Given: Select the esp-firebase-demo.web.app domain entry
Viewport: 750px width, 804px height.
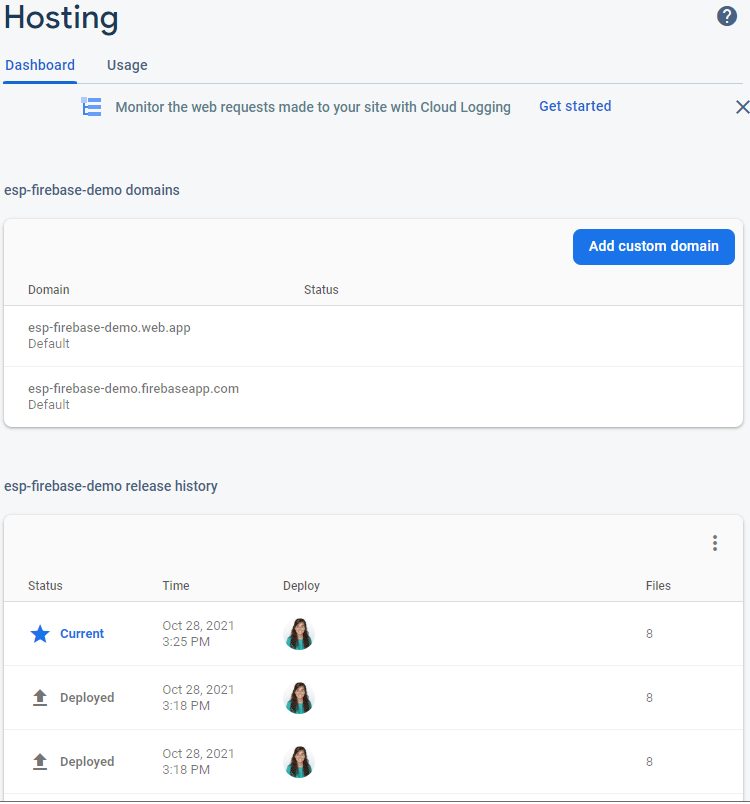Looking at the screenshot, I should (108, 327).
